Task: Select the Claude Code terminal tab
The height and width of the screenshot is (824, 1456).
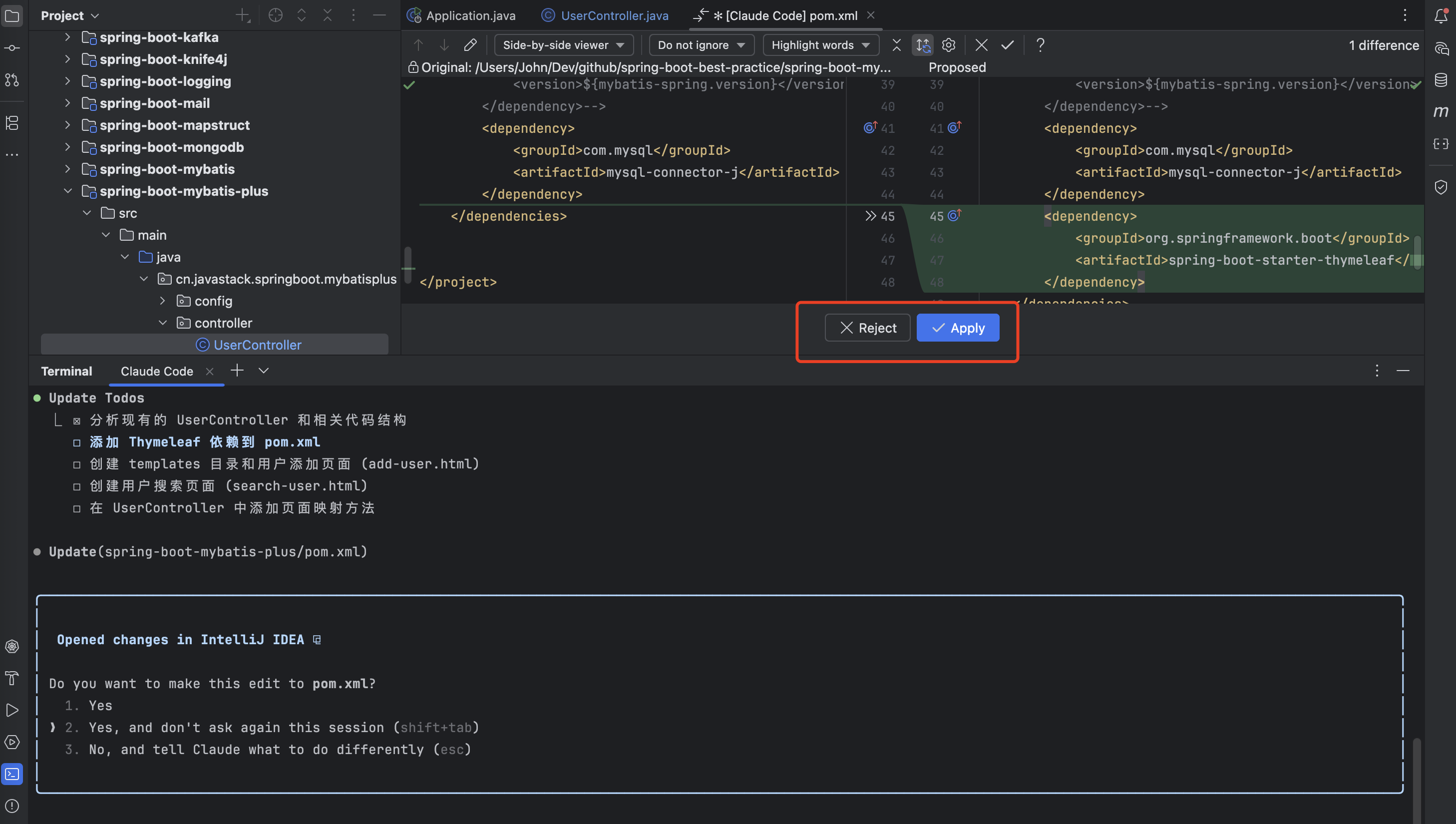Action: point(157,371)
